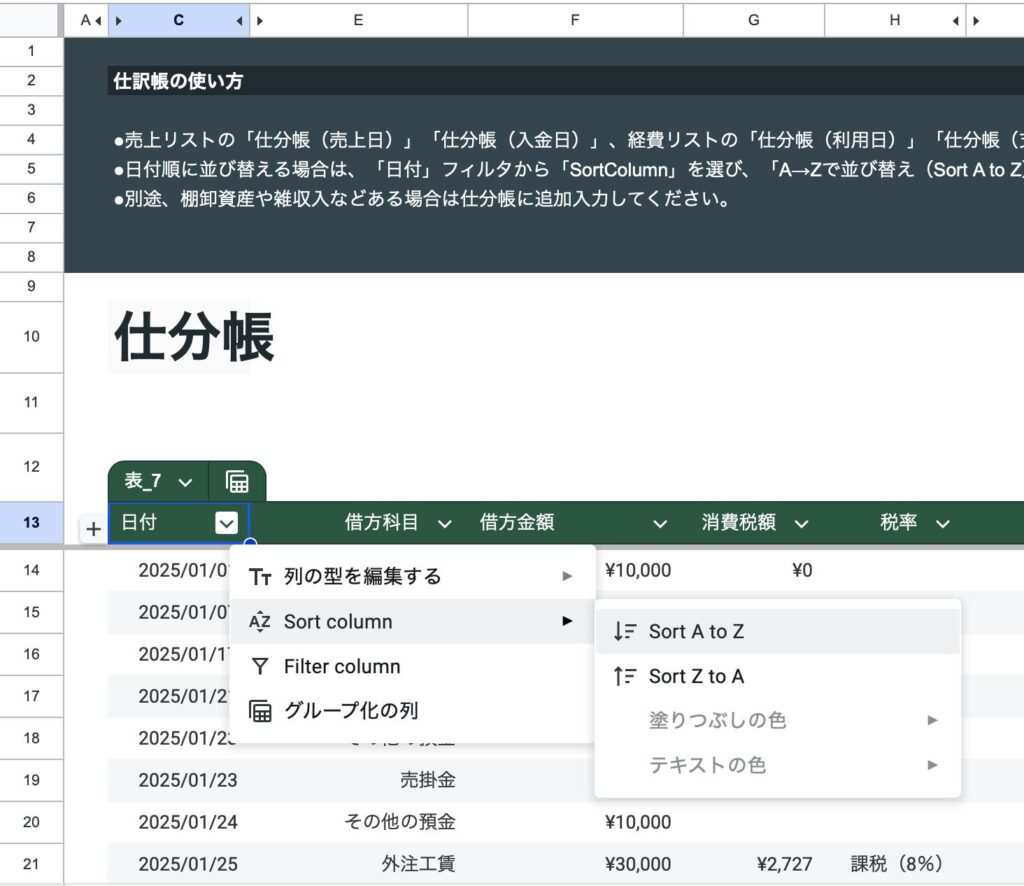Click the Tt icon beside 列の型を編集する

coord(260,577)
